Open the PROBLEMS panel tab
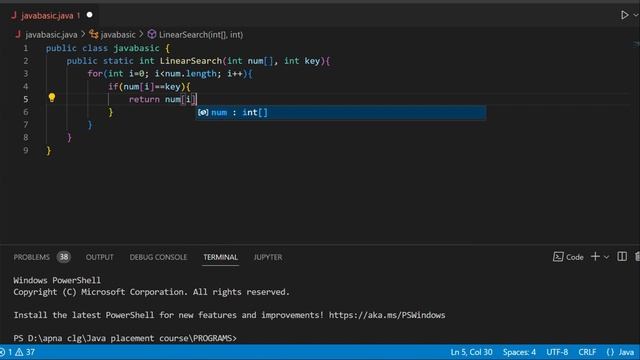The image size is (640, 360). tap(31, 257)
